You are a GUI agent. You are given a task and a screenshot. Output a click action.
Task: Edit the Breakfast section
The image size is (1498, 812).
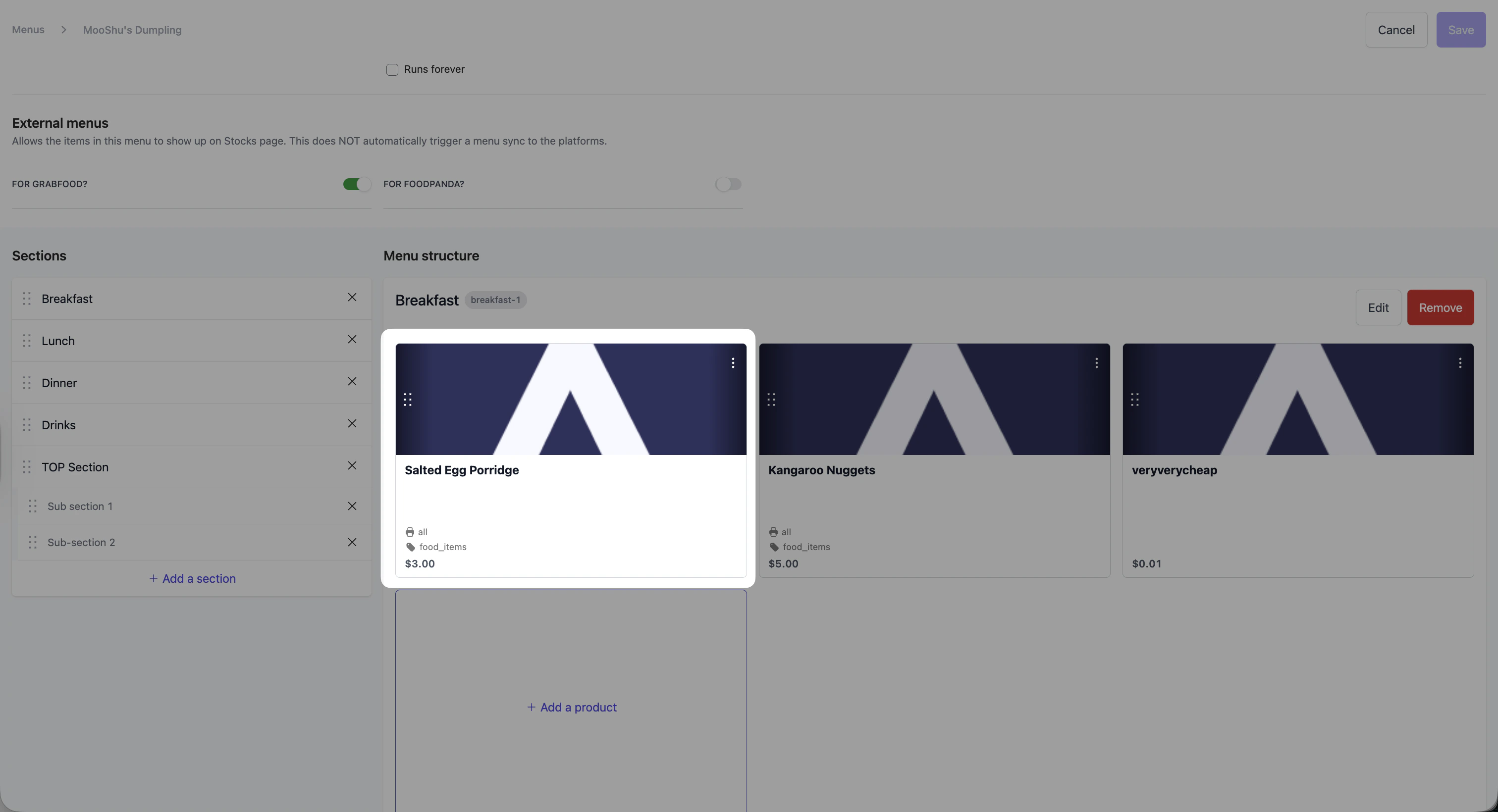(1378, 307)
